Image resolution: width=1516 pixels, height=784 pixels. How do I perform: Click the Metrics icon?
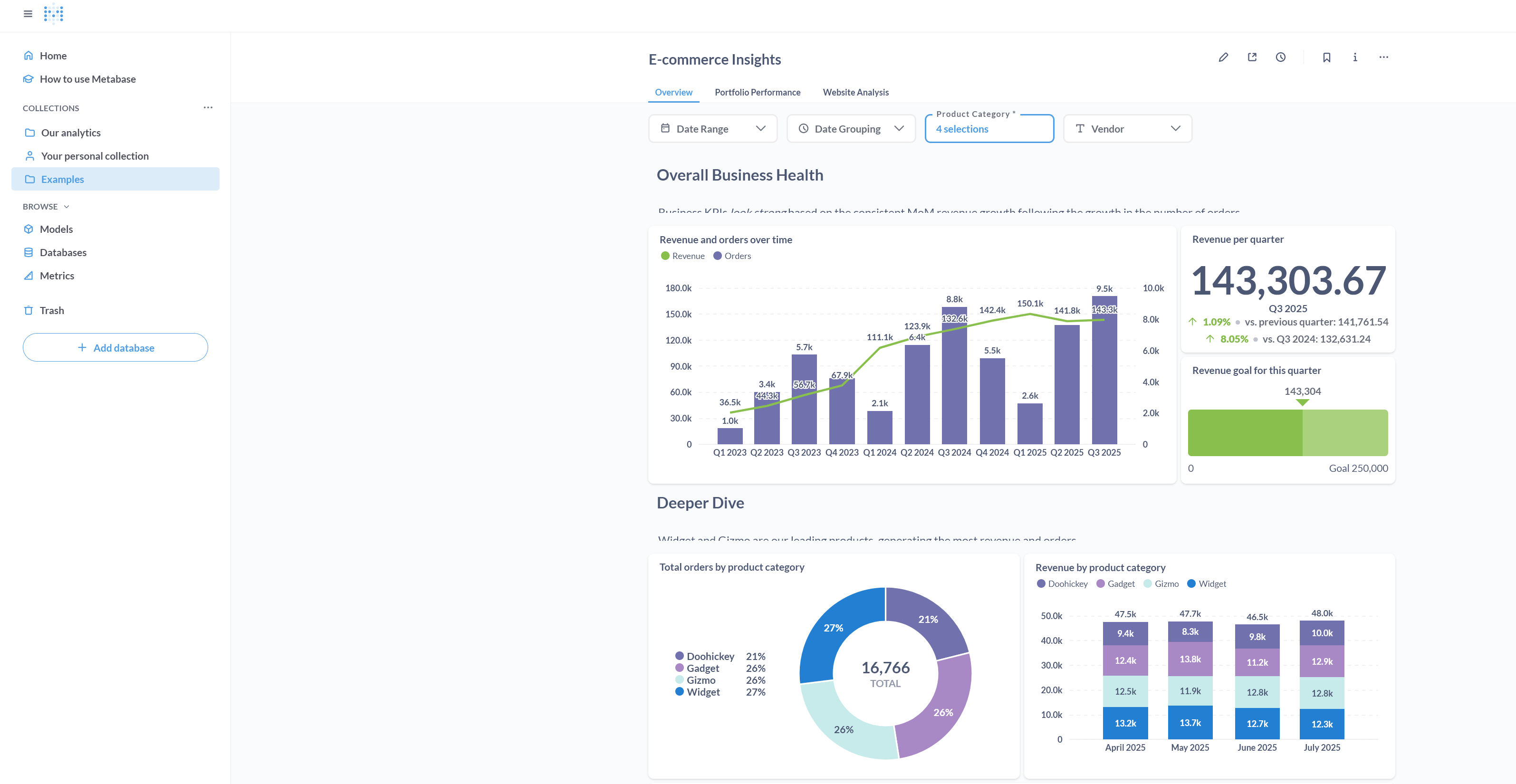pyautogui.click(x=28, y=276)
